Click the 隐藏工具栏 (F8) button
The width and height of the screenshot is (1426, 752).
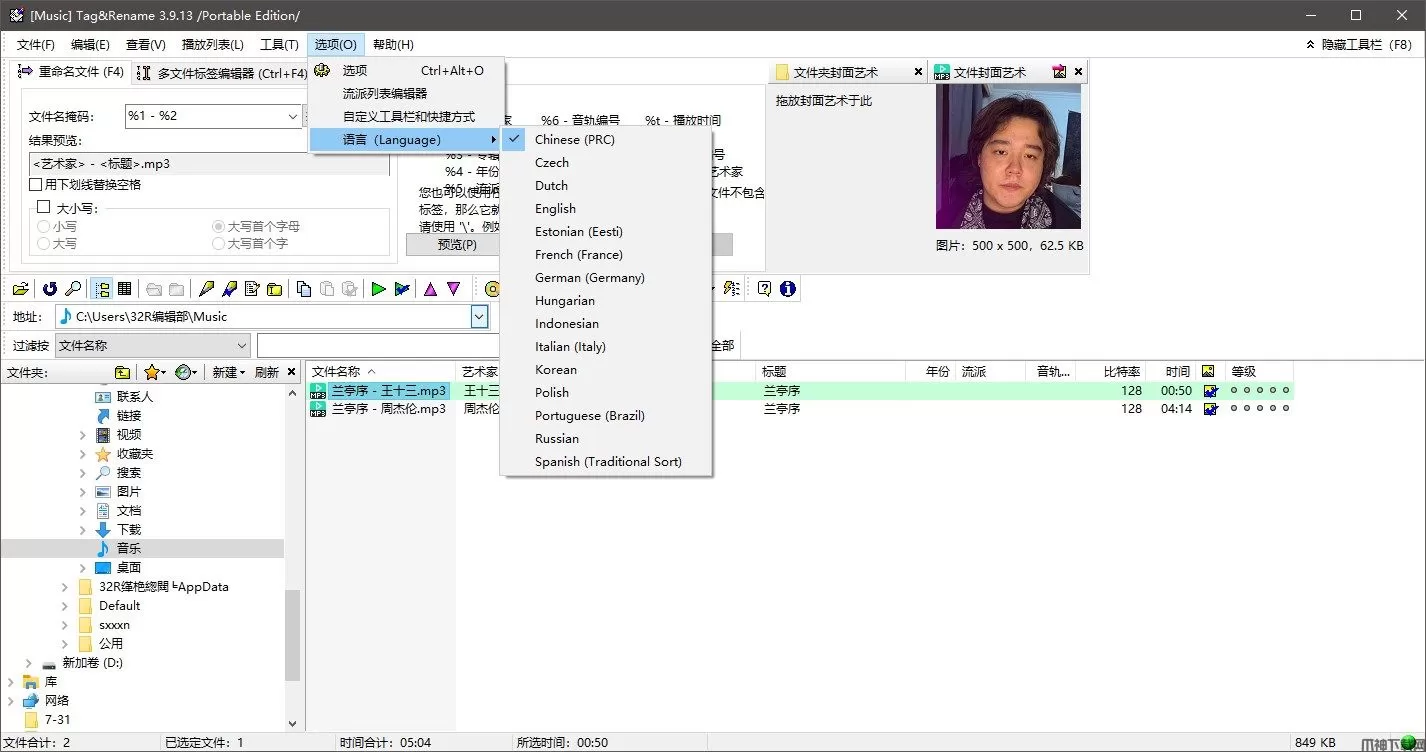[1359, 45]
